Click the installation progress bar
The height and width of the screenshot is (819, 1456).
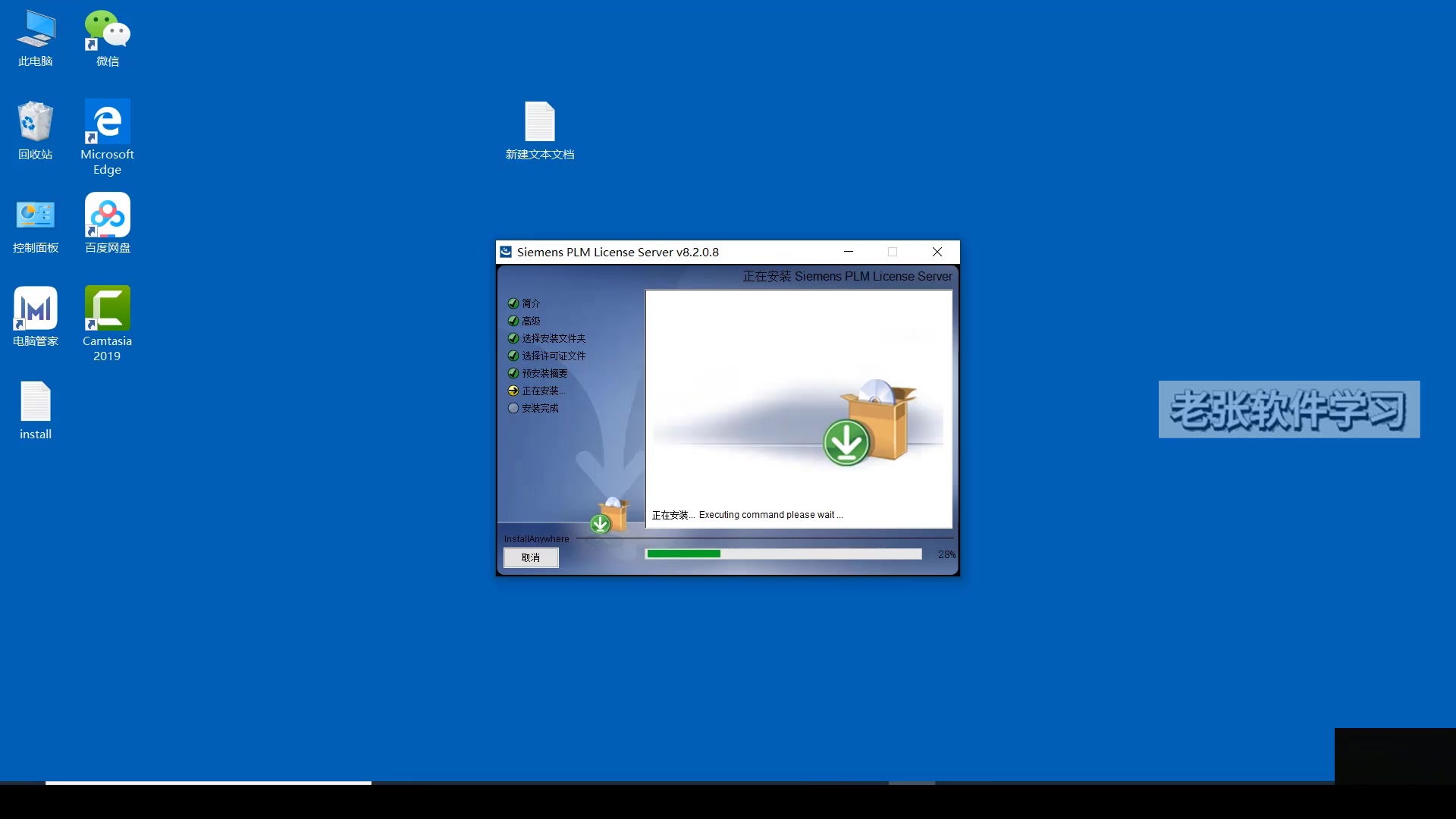coord(783,554)
